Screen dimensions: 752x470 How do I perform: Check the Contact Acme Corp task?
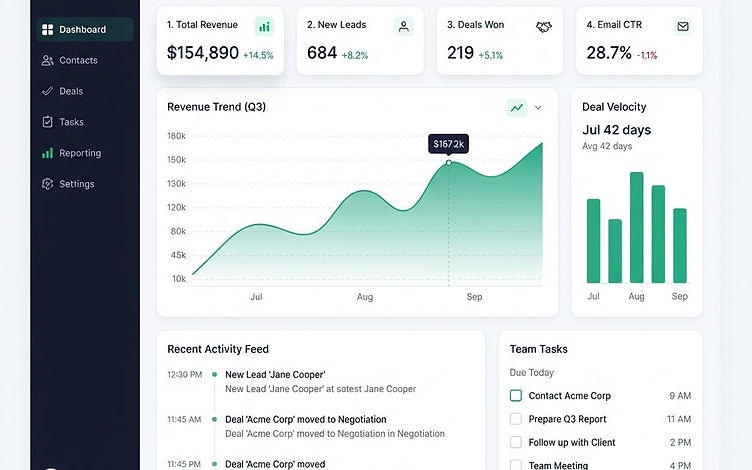click(x=516, y=396)
